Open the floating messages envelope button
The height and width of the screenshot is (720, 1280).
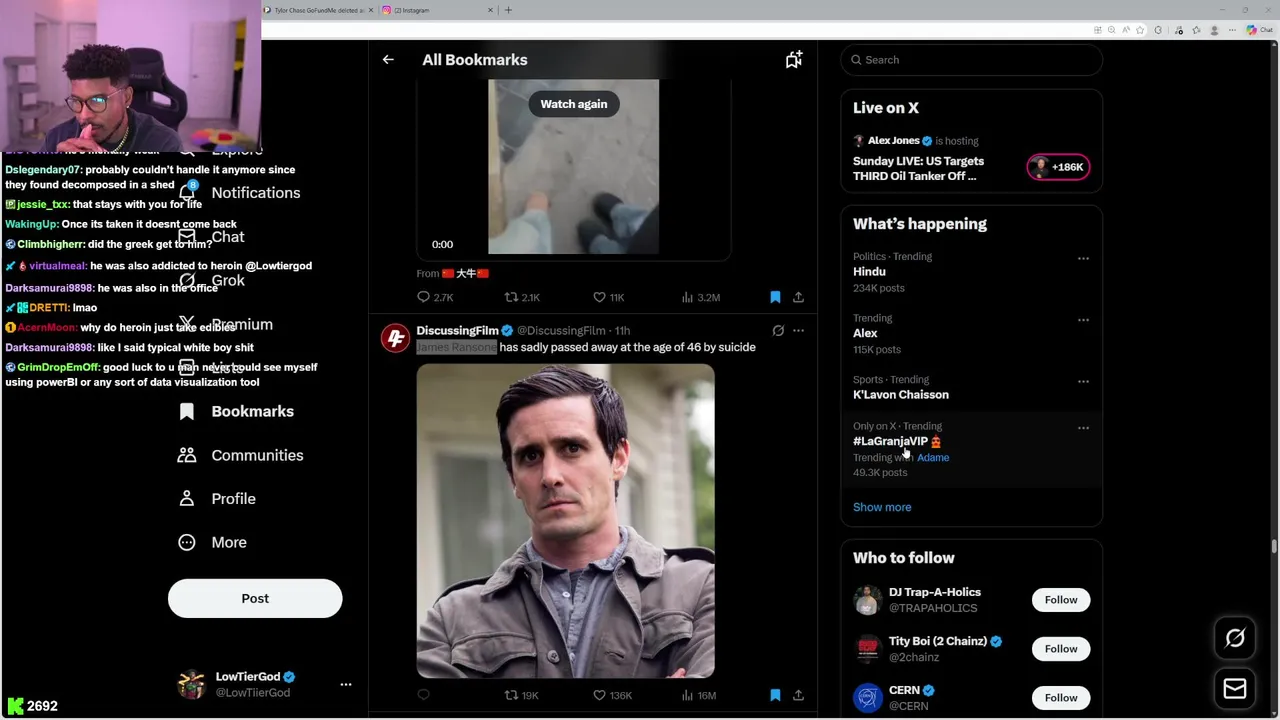point(1235,688)
